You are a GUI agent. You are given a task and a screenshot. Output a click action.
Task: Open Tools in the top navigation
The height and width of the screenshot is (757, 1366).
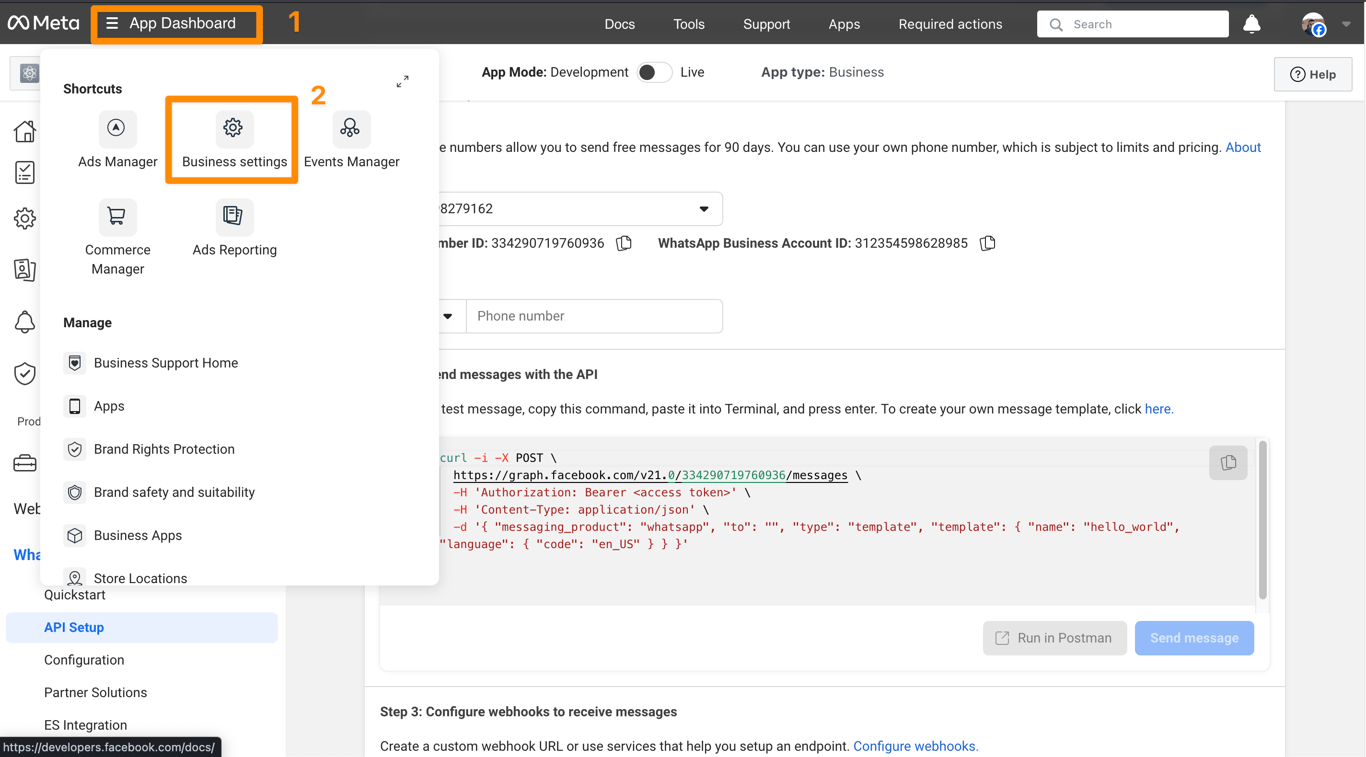[x=689, y=24]
